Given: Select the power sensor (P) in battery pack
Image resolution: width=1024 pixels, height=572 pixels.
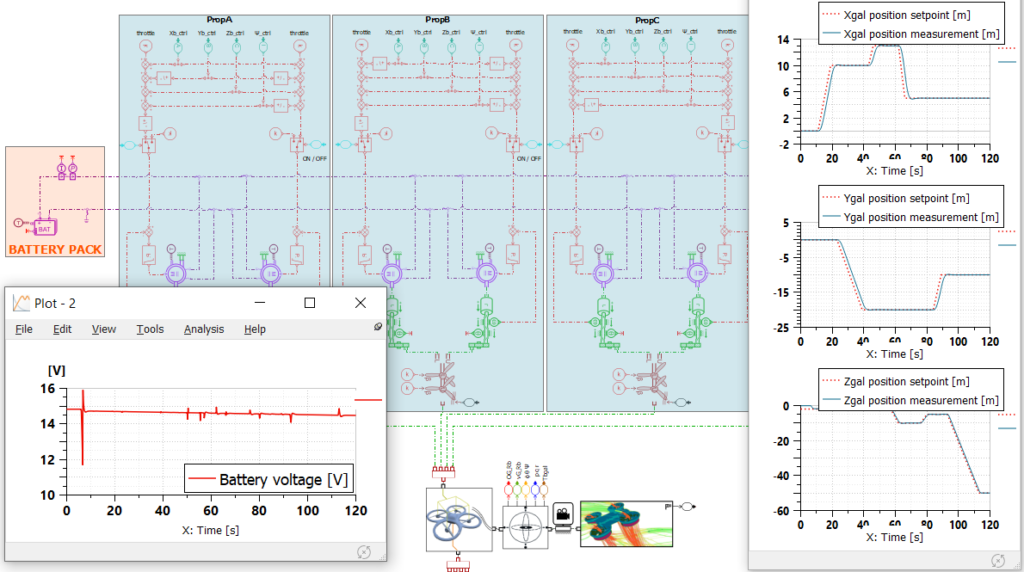Looking at the screenshot, I should 72,169.
